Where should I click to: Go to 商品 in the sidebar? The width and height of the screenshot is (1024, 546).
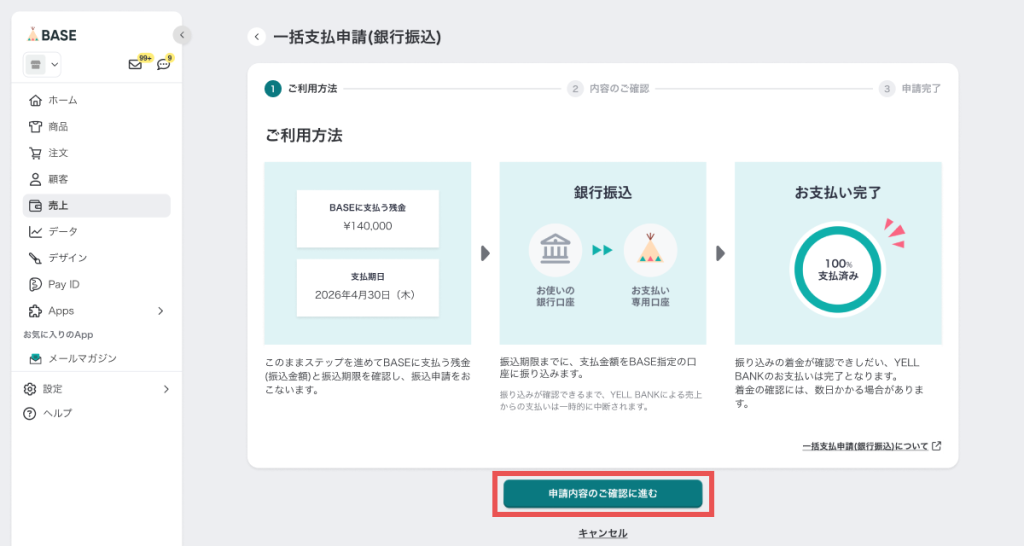pos(58,127)
